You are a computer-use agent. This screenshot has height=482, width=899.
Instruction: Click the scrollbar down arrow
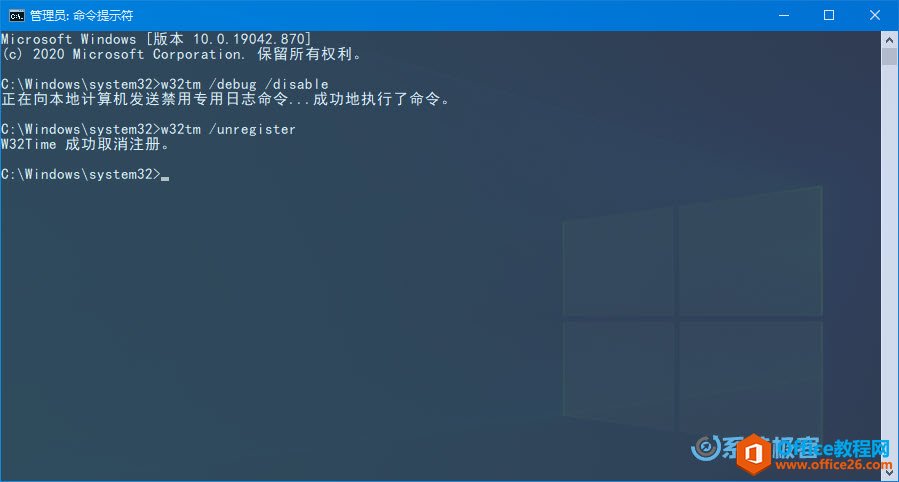tap(889, 473)
